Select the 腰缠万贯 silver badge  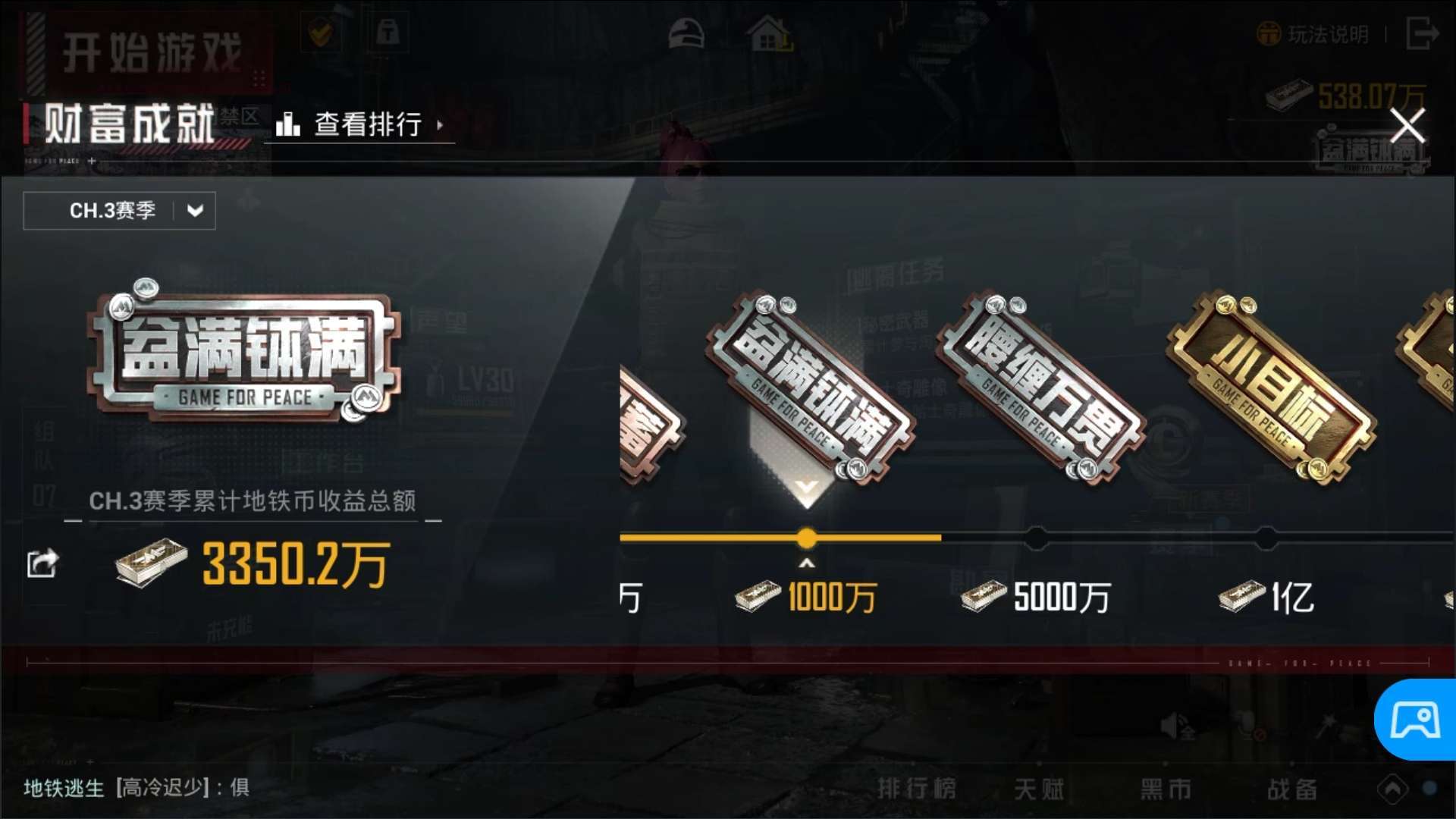pyautogui.click(x=1040, y=387)
